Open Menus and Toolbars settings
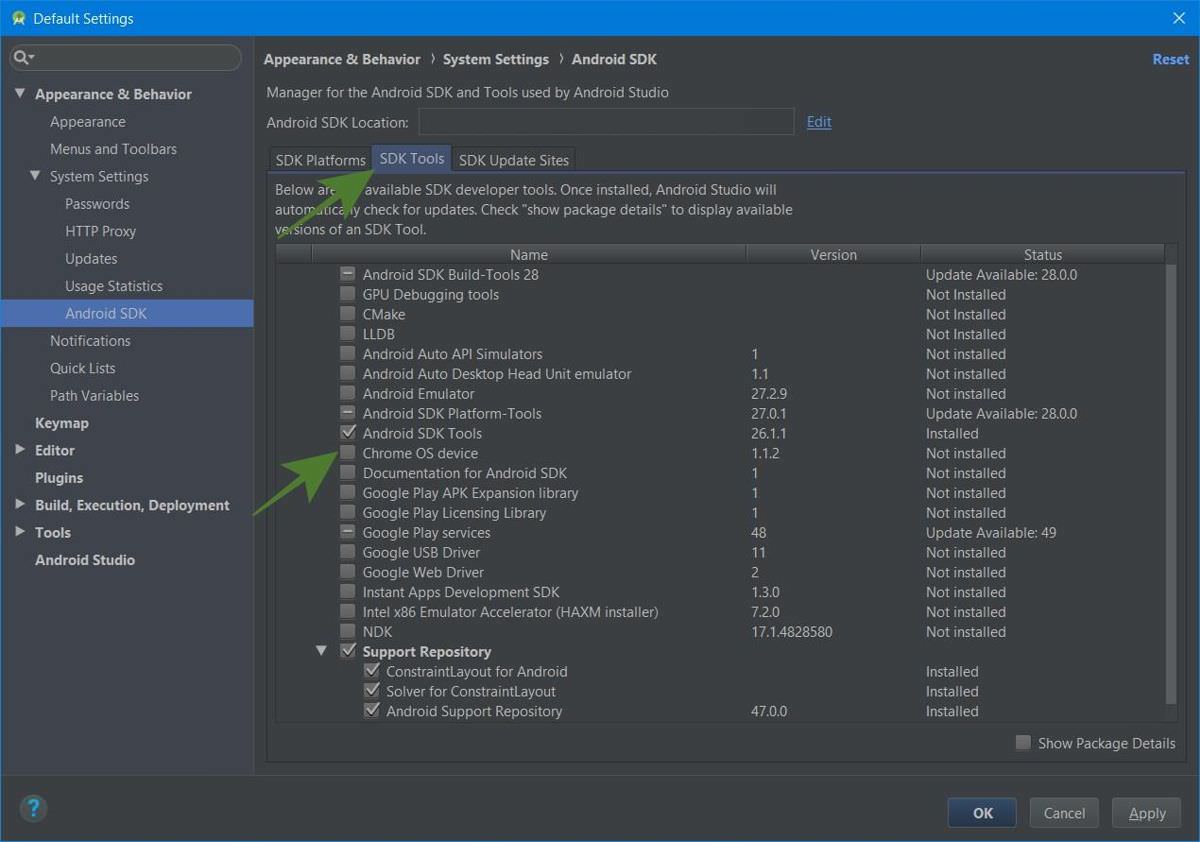The height and width of the screenshot is (842, 1200). [113, 149]
